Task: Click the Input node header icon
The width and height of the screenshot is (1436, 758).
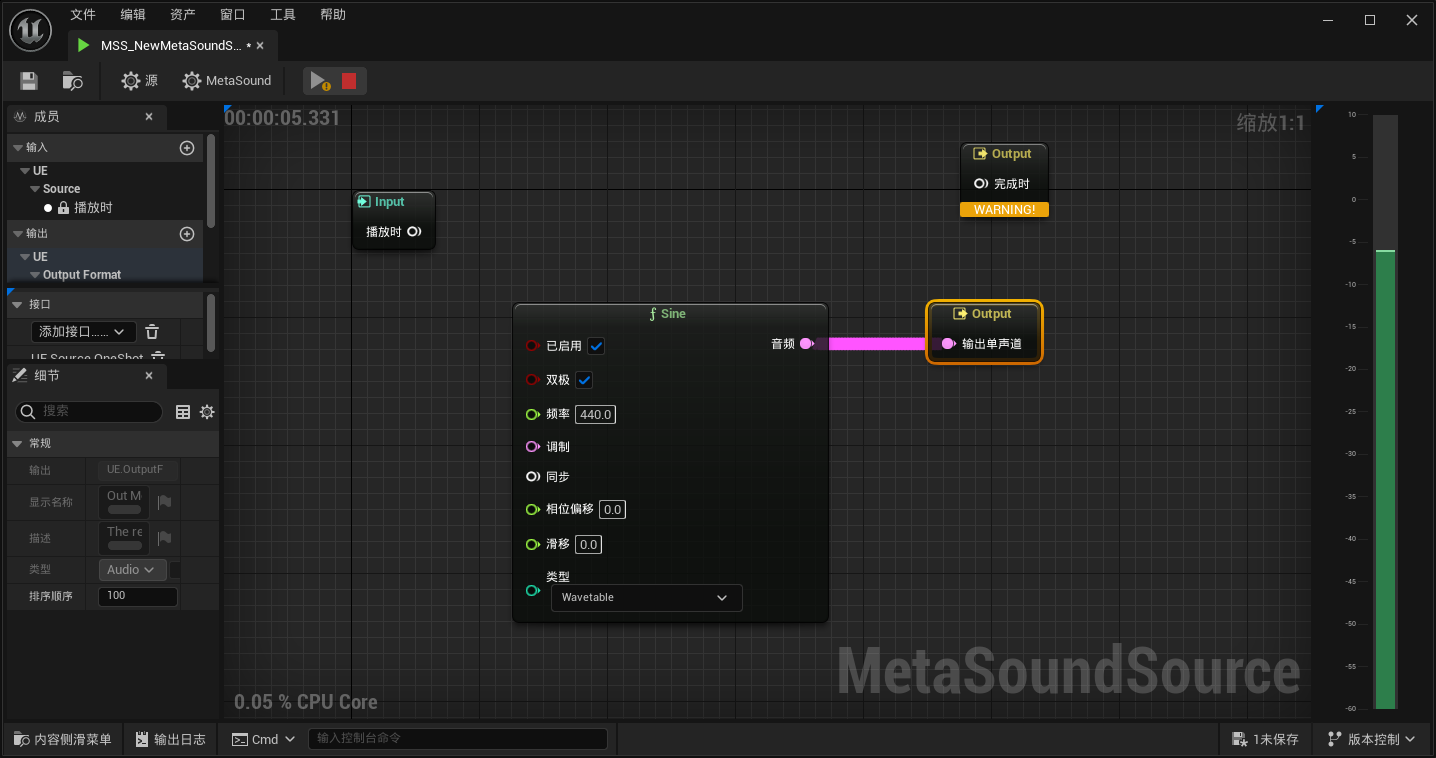Action: pyautogui.click(x=364, y=202)
